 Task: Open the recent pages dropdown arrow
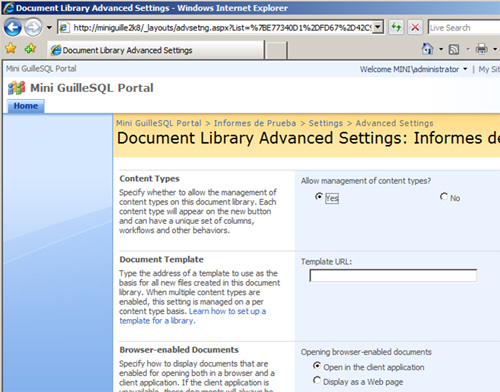pyautogui.click(x=49, y=27)
